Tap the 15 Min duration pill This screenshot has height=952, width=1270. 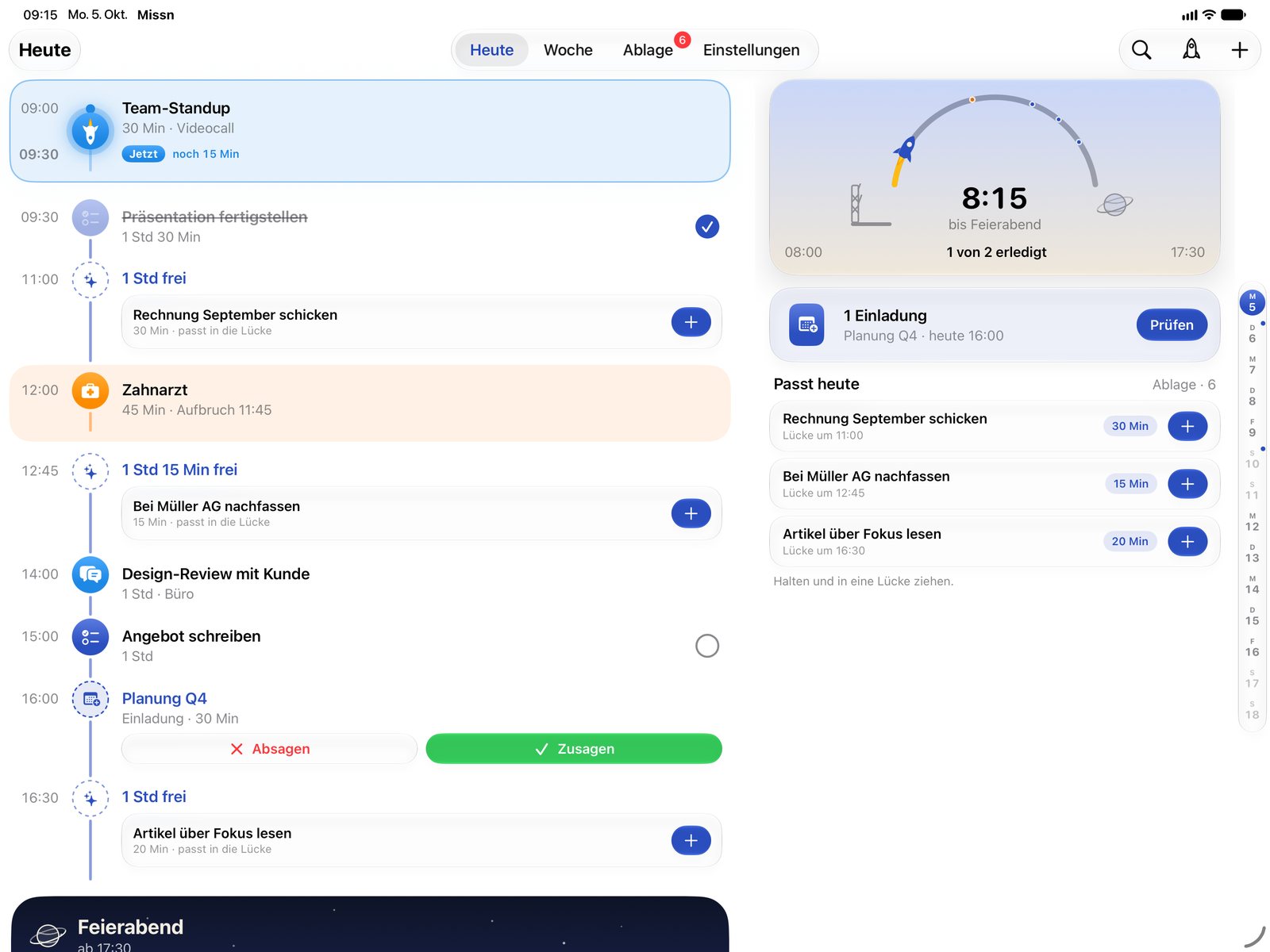[x=1130, y=484]
